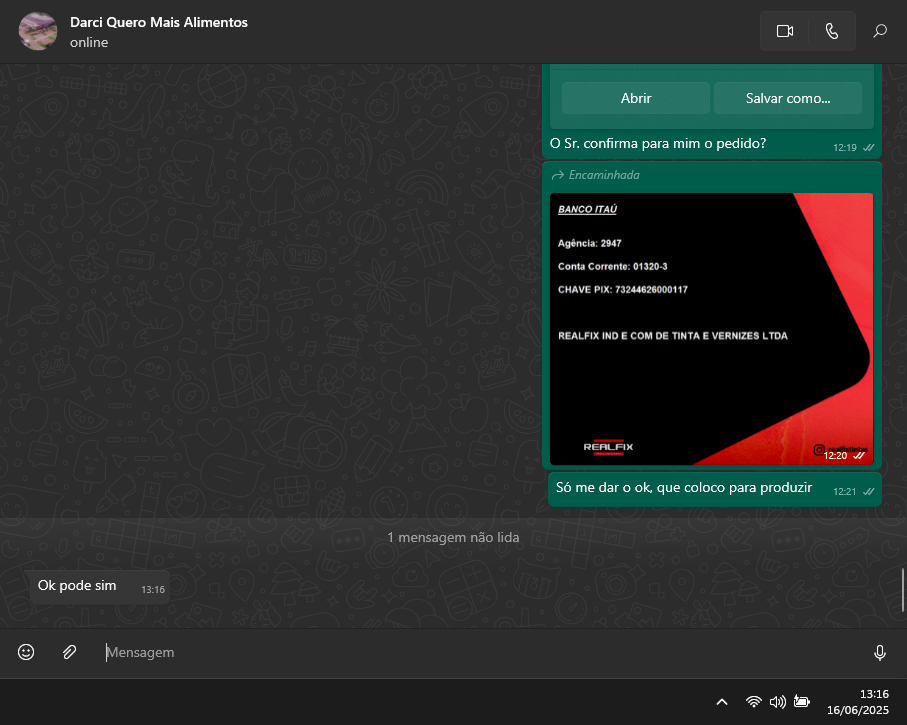Start a video call with Darci

pyautogui.click(x=784, y=31)
